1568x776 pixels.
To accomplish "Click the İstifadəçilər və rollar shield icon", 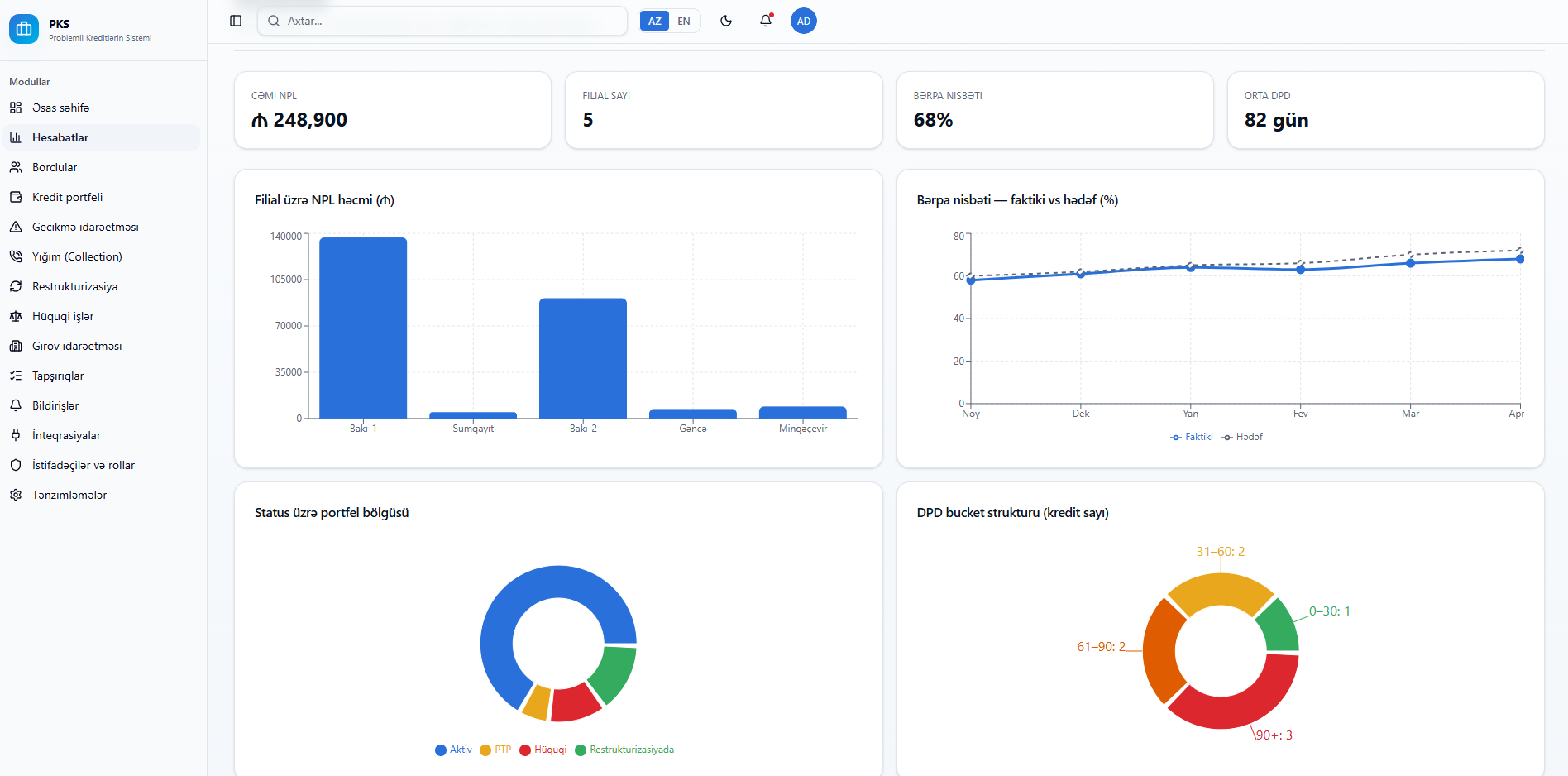I will [16, 465].
